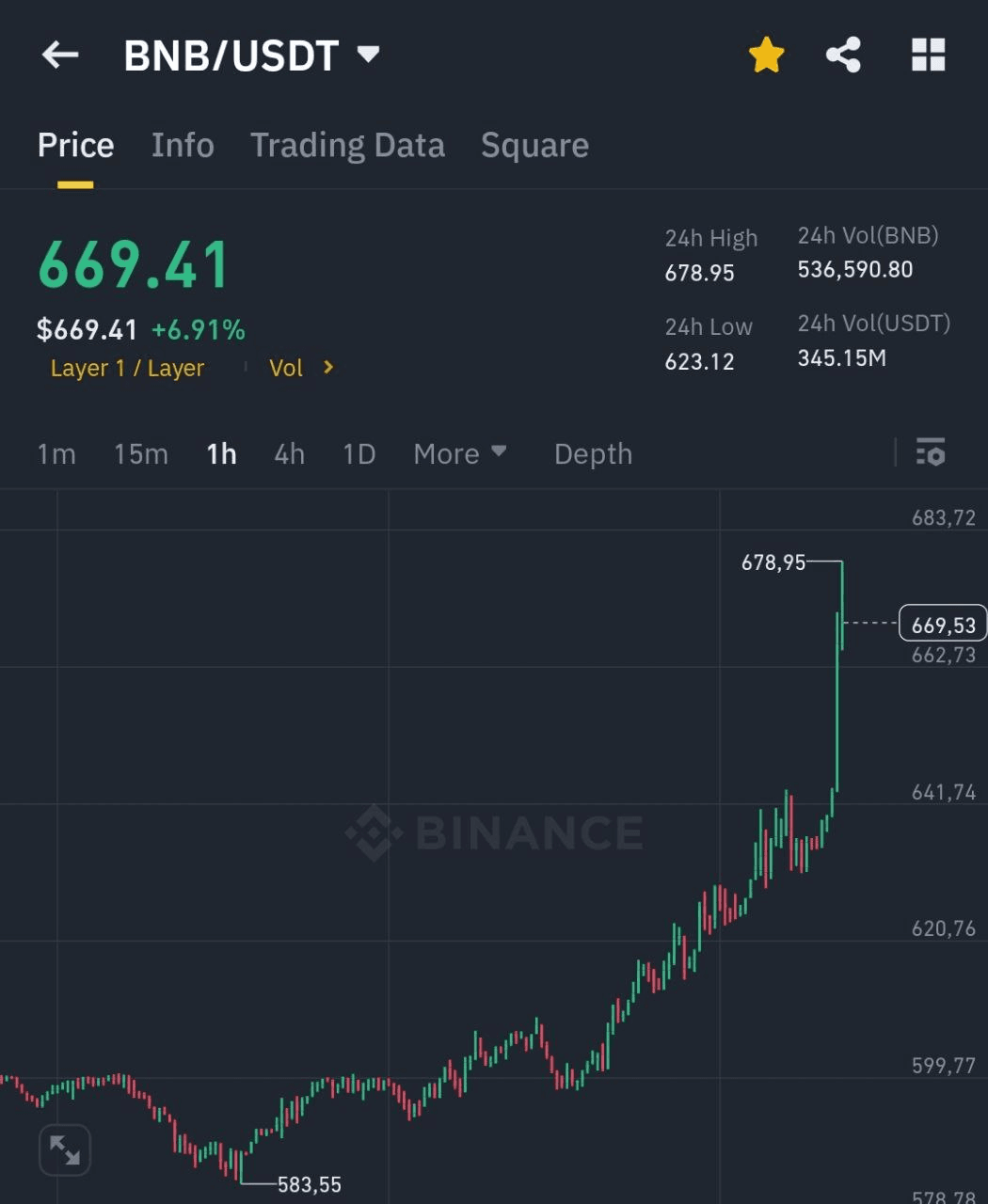Image resolution: width=988 pixels, height=1204 pixels.
Task: Open the Vol tag link
Action: coord(286,368)
